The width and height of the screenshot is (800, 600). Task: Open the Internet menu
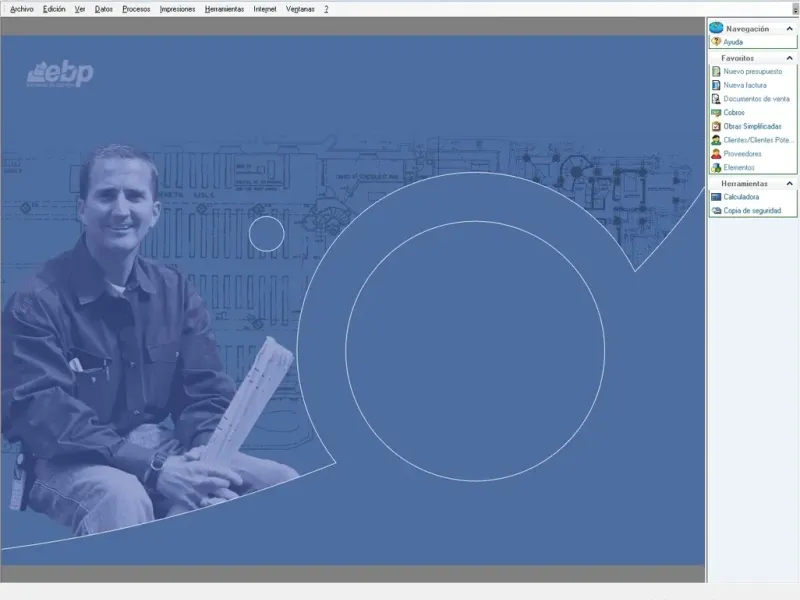[265, 9]
